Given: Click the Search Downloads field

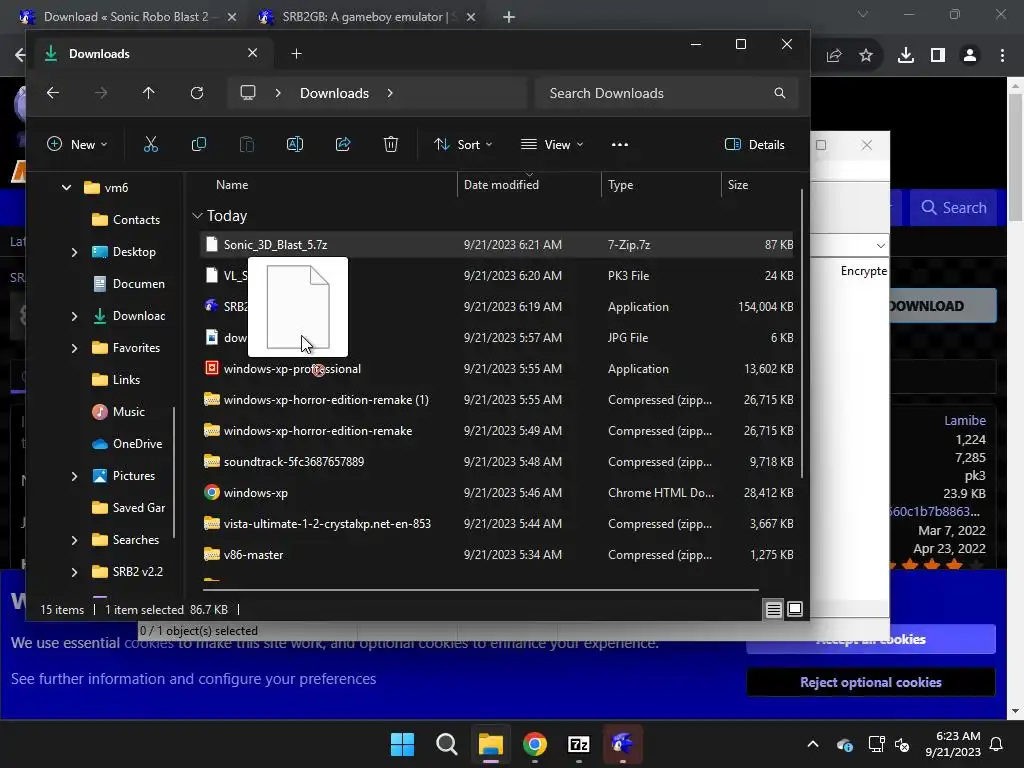Looking at the screenshot, I should [665, 93].
